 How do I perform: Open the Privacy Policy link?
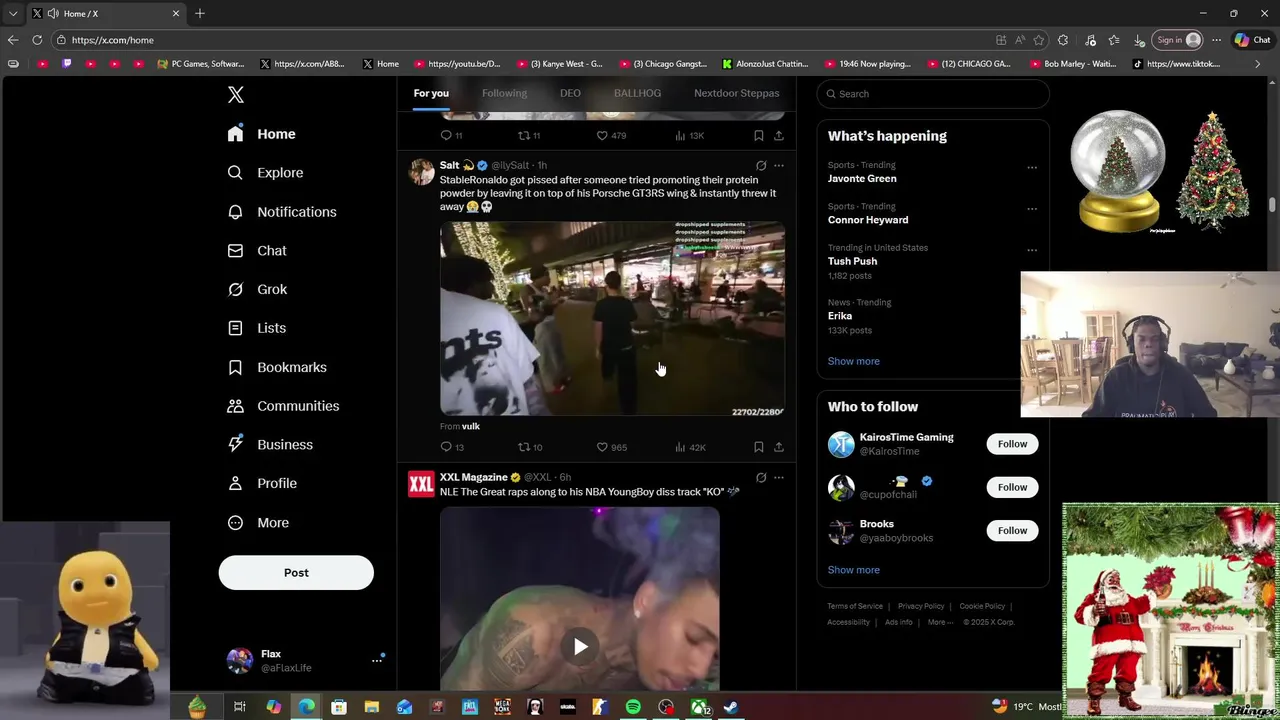pos(921,606)
